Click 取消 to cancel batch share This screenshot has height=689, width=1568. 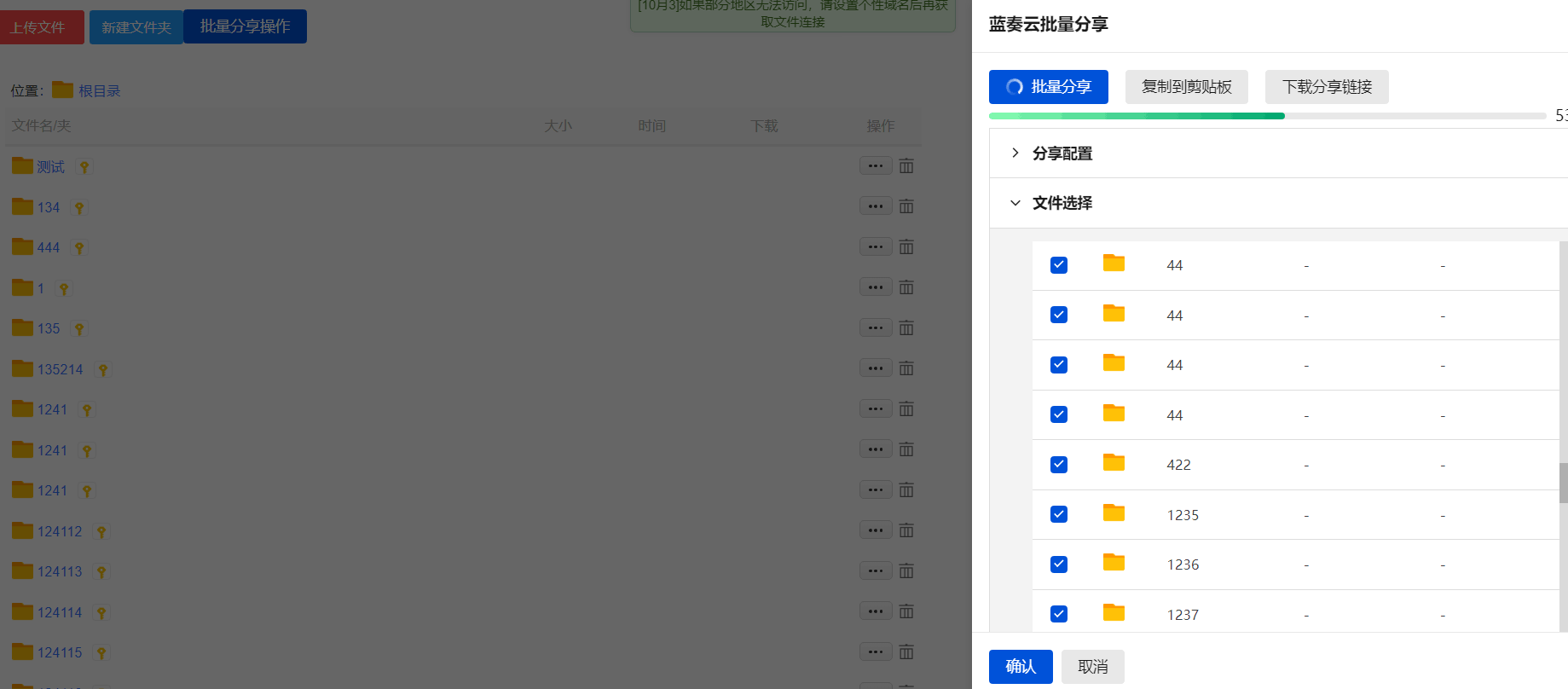(1092, 667)
